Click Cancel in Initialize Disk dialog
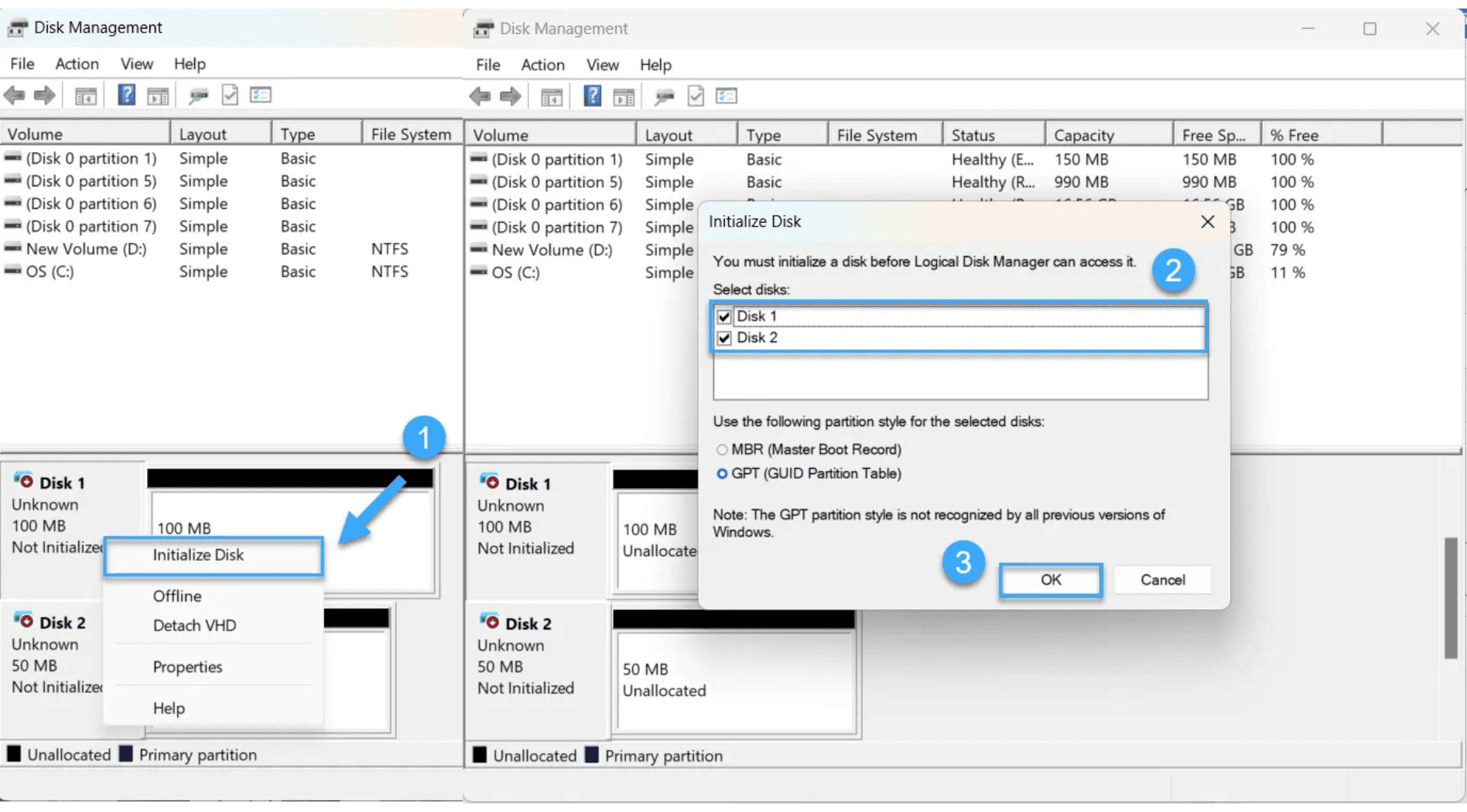This screenshot has height=812, width=1467. (x=1162, y=580)
